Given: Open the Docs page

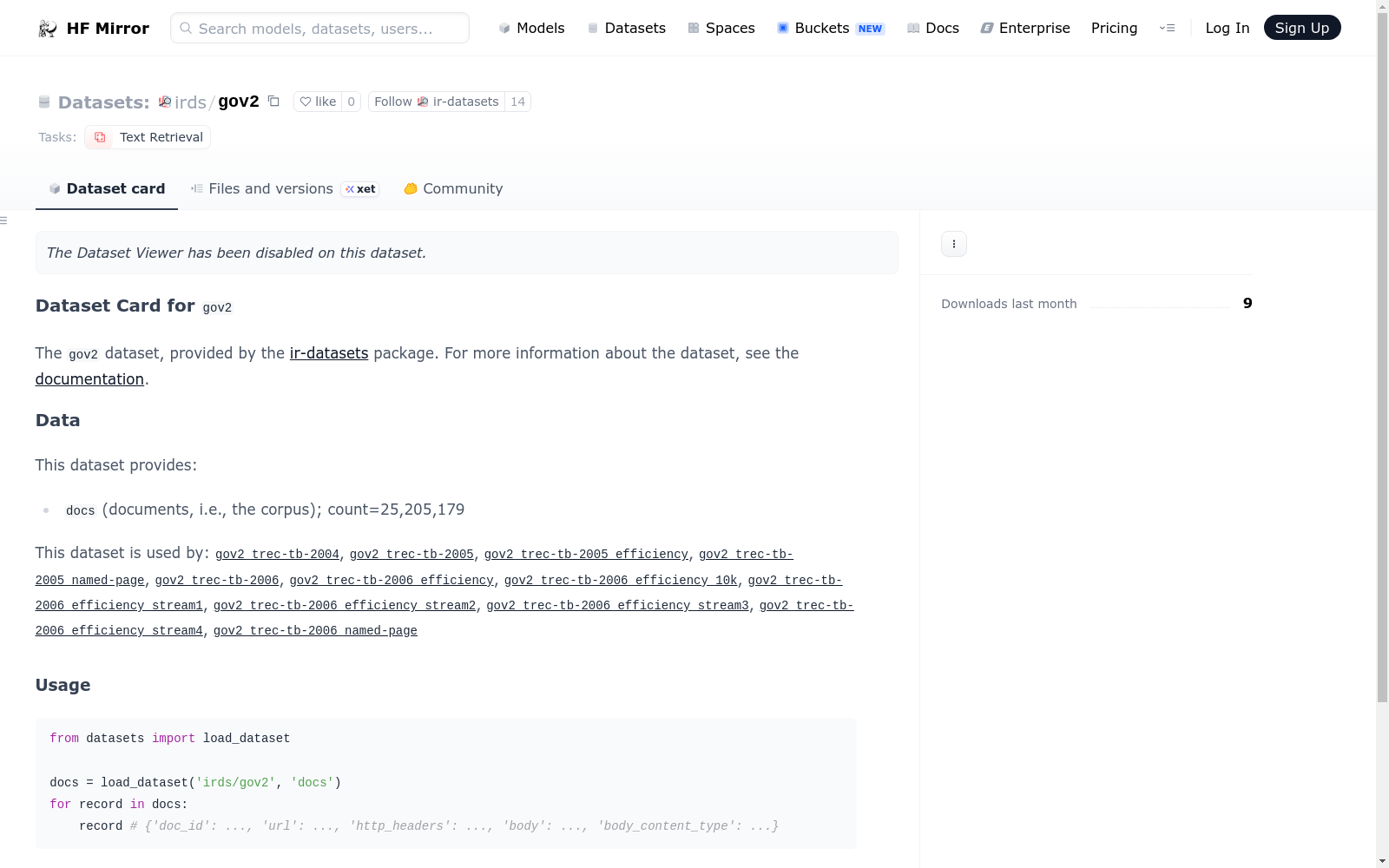Looking at the screenshot, I should coord(932,28).
